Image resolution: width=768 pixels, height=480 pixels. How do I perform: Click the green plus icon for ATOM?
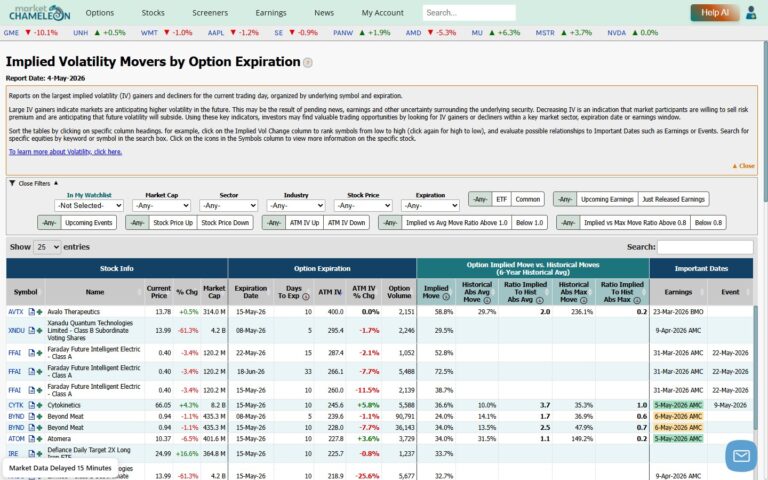pyautogui.click(x=39, y=439)
